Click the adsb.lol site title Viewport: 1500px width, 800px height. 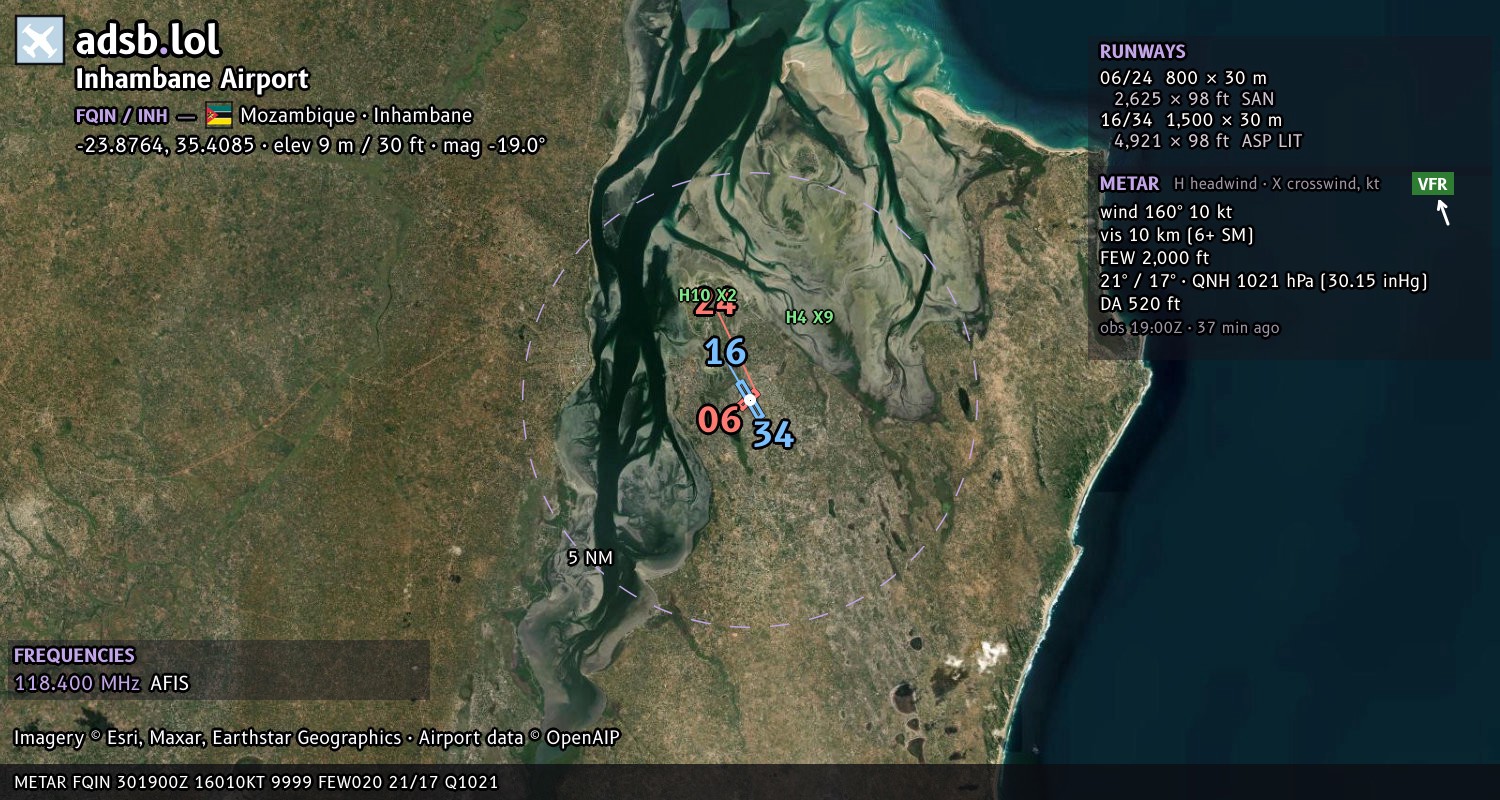click(x=147, y=41)
